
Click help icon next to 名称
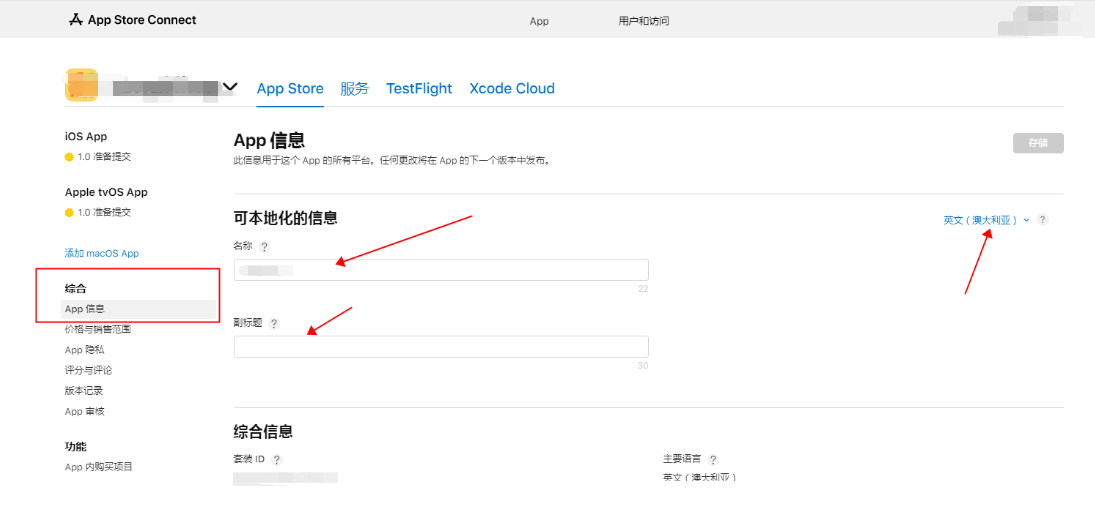pyautogui.click(x=264, y=247)
